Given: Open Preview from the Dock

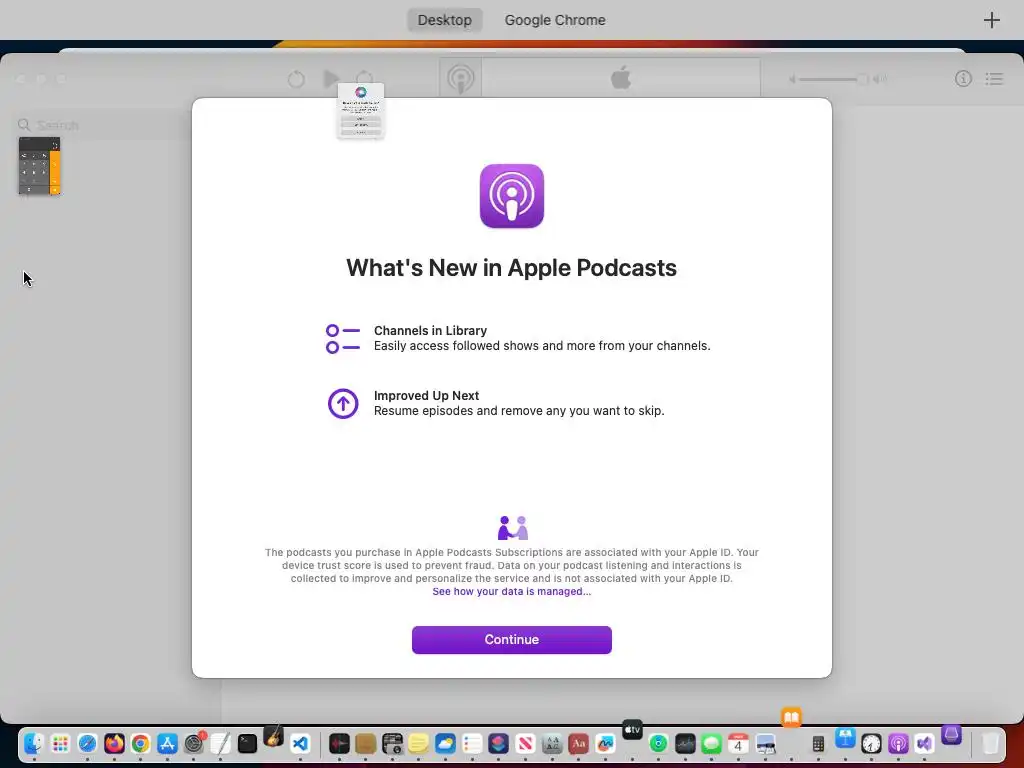Looking at the screenshot, I should (x=765, y=744).
